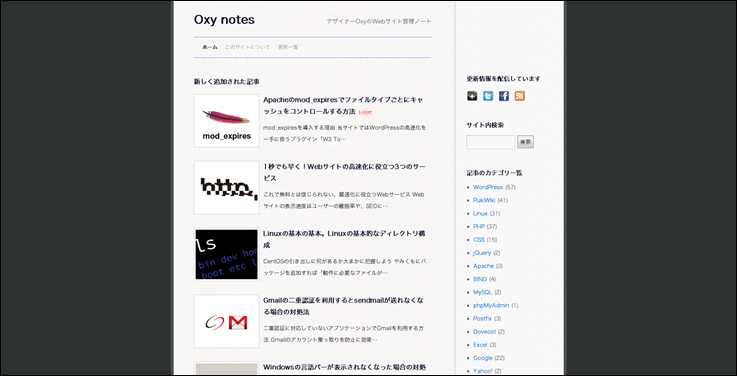This screenshot has width=737, height=376.
Task: Open the PHP category link
Action: (479, 227)
